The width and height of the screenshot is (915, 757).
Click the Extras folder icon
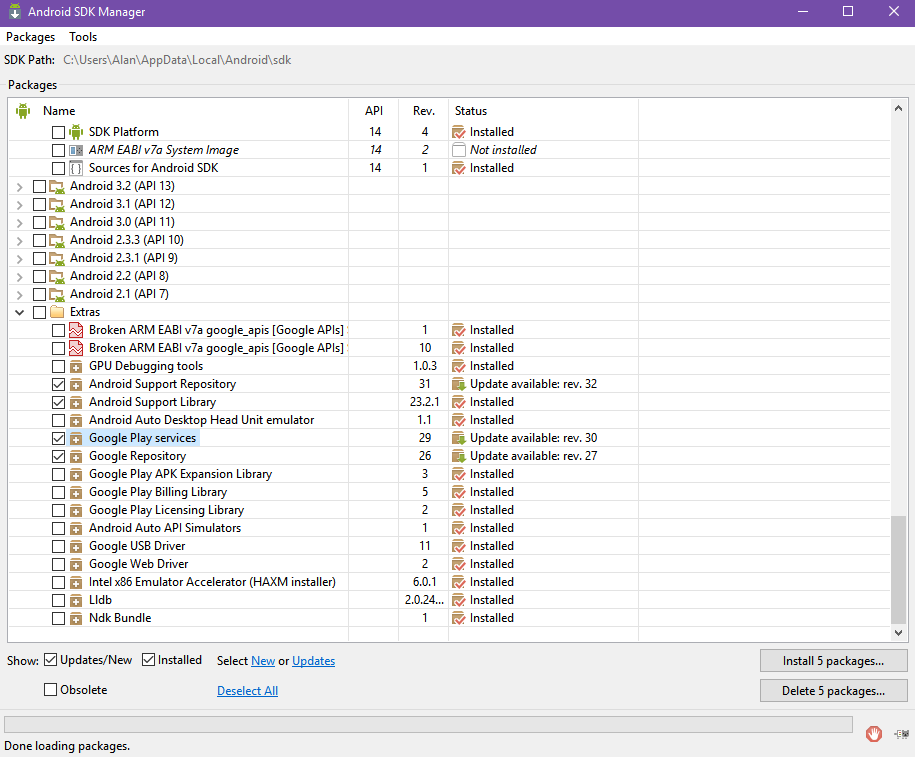click(x=57, y=312)
